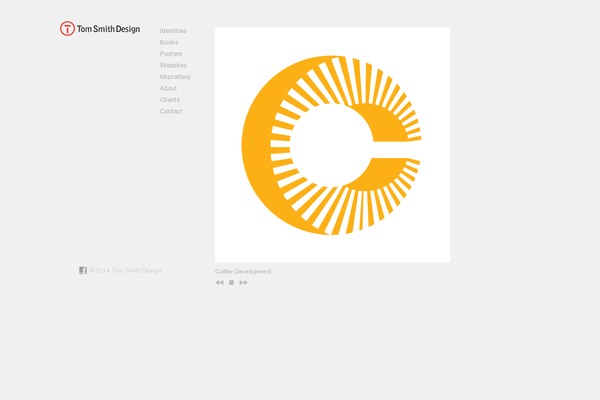Open the Identities menu item
600x400 pixels.
point(173,31)
